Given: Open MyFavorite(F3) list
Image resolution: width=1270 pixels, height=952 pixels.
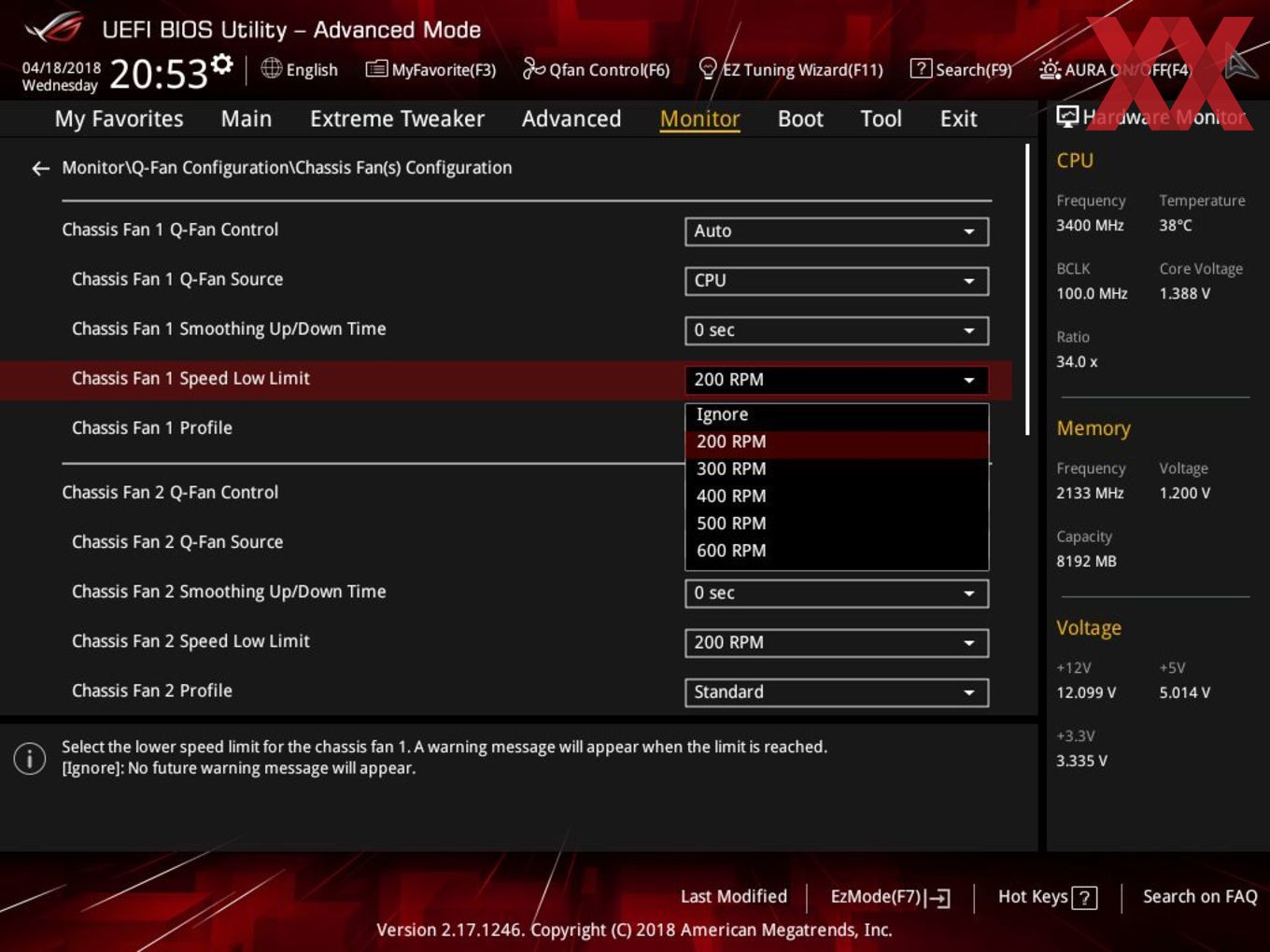Looking at the screenshot, I should pos(430,69).
